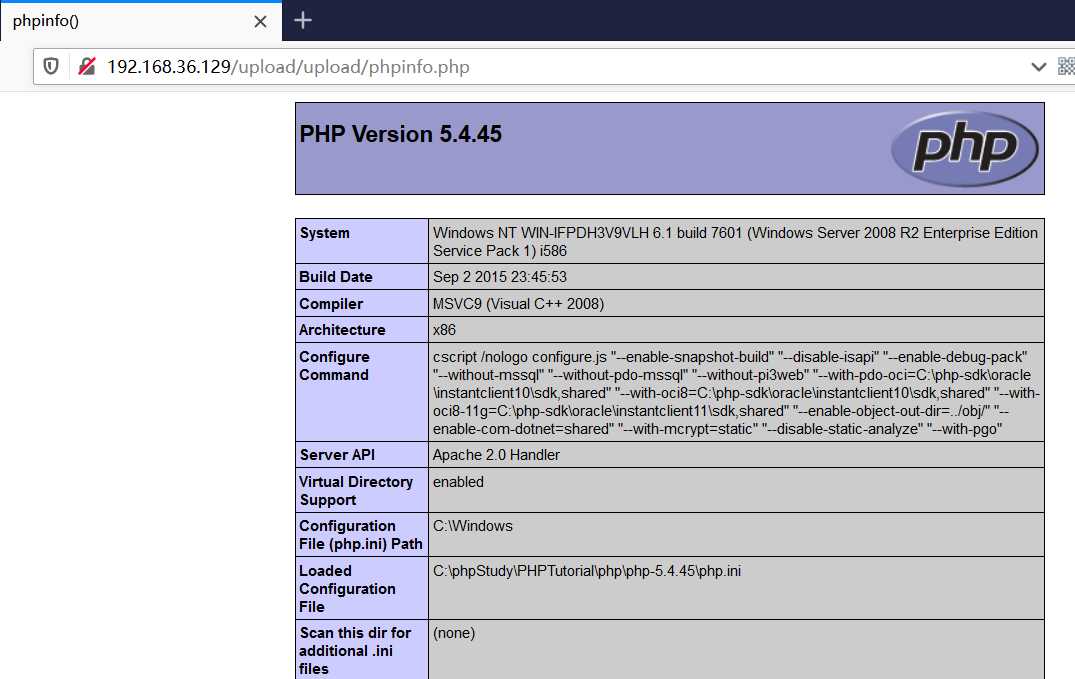Viewport: 1075px width, 679px height.
Task: Click the Compiler row label
Action: click(x=331, y=304)
